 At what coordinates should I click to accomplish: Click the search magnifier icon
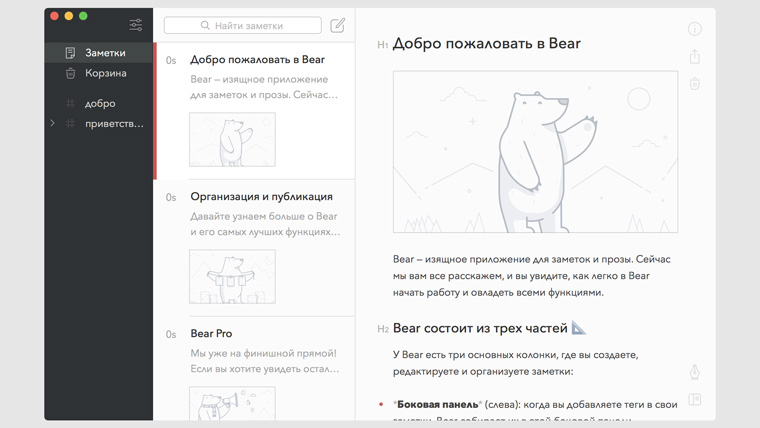pos(205,25)
